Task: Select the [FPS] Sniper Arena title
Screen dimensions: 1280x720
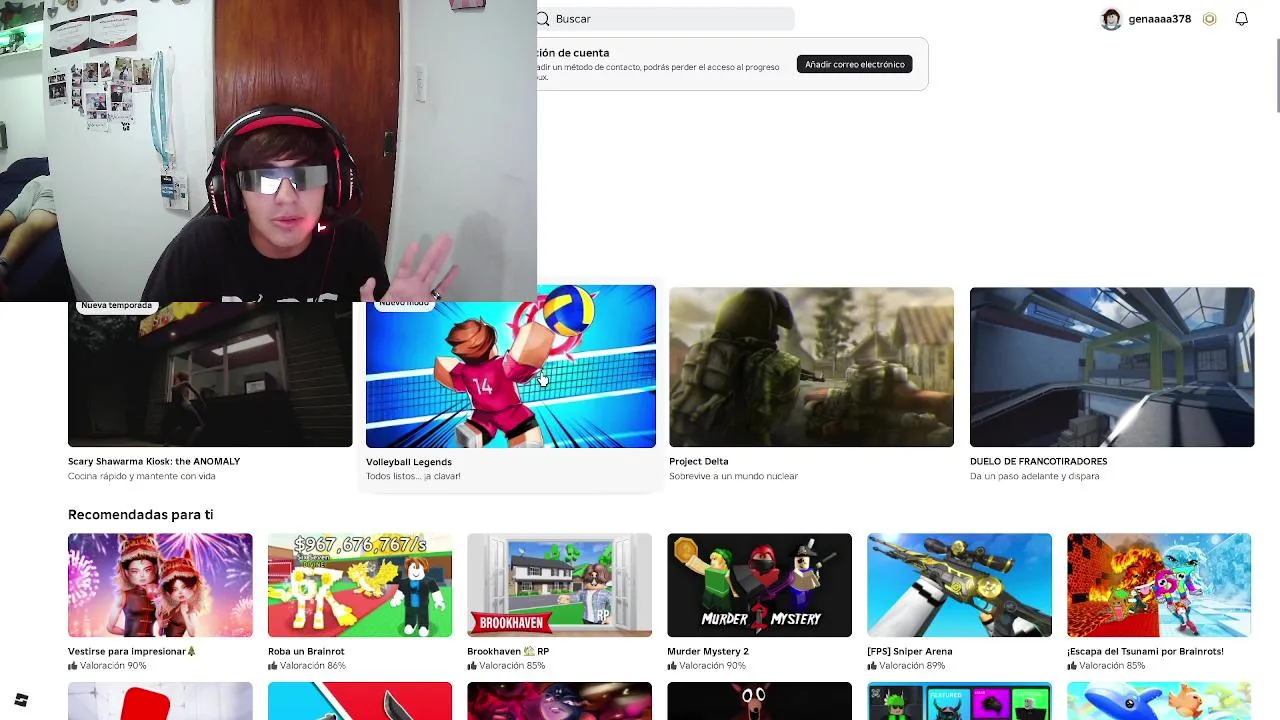Action: click(x=910, y=651)
